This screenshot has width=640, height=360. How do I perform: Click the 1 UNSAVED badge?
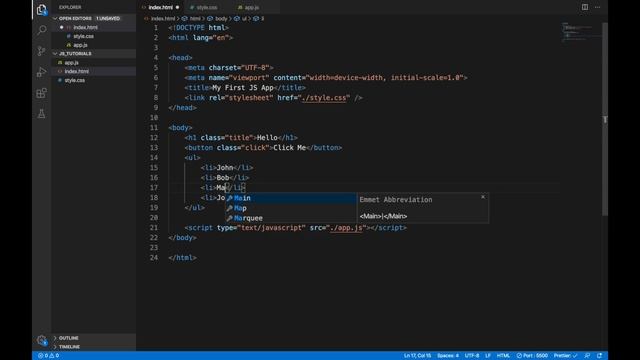[x=108, y=18]
